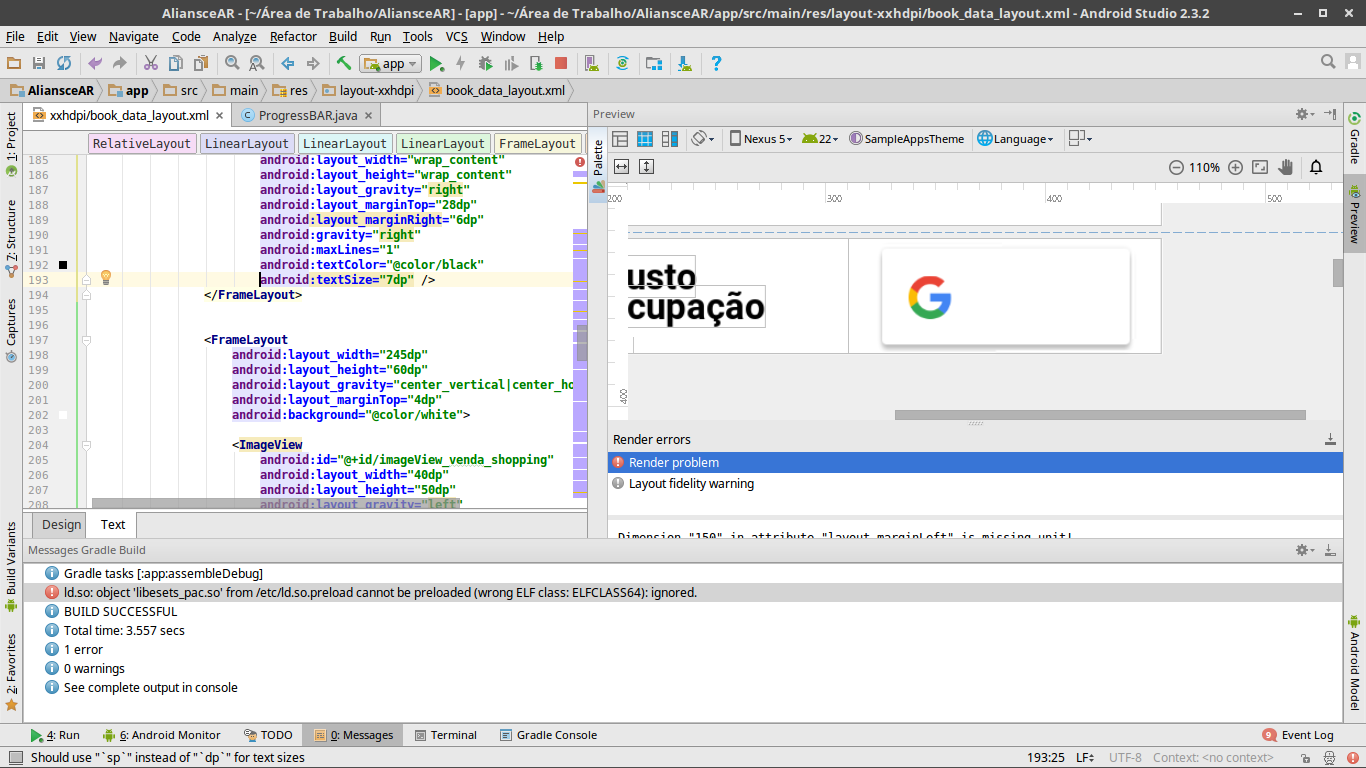Open the Android Monitor tool window
1366x768 pixels.
coord(161,735)
